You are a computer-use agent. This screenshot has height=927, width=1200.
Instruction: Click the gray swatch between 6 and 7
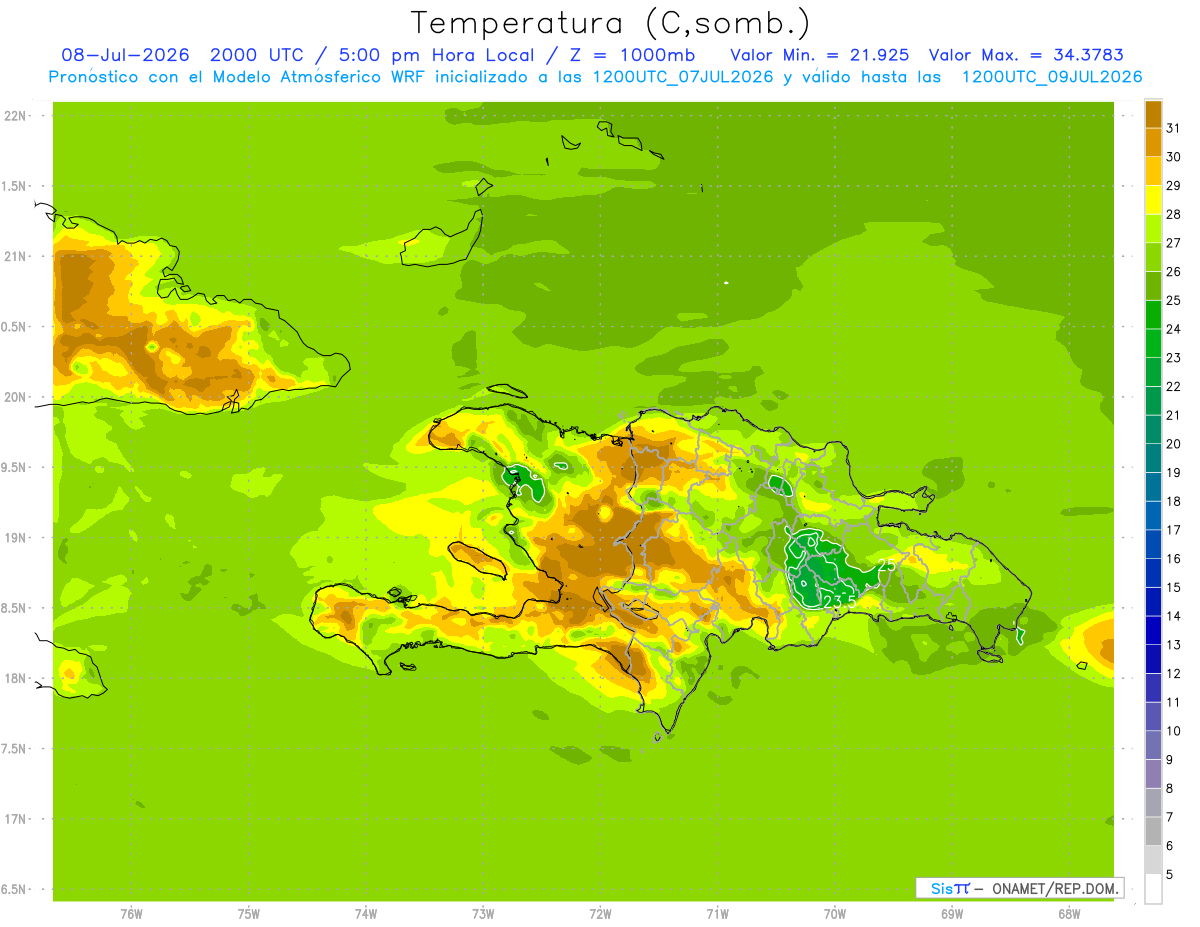pyautogui.click(x=1153, y=832)
